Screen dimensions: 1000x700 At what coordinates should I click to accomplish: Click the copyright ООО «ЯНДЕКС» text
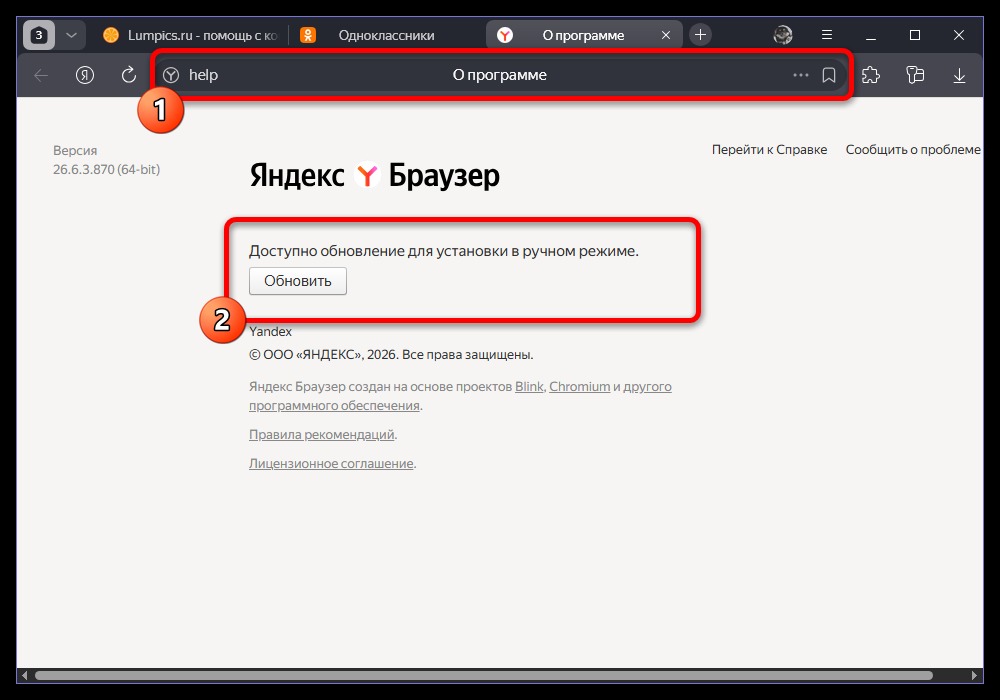coord(391,355)
